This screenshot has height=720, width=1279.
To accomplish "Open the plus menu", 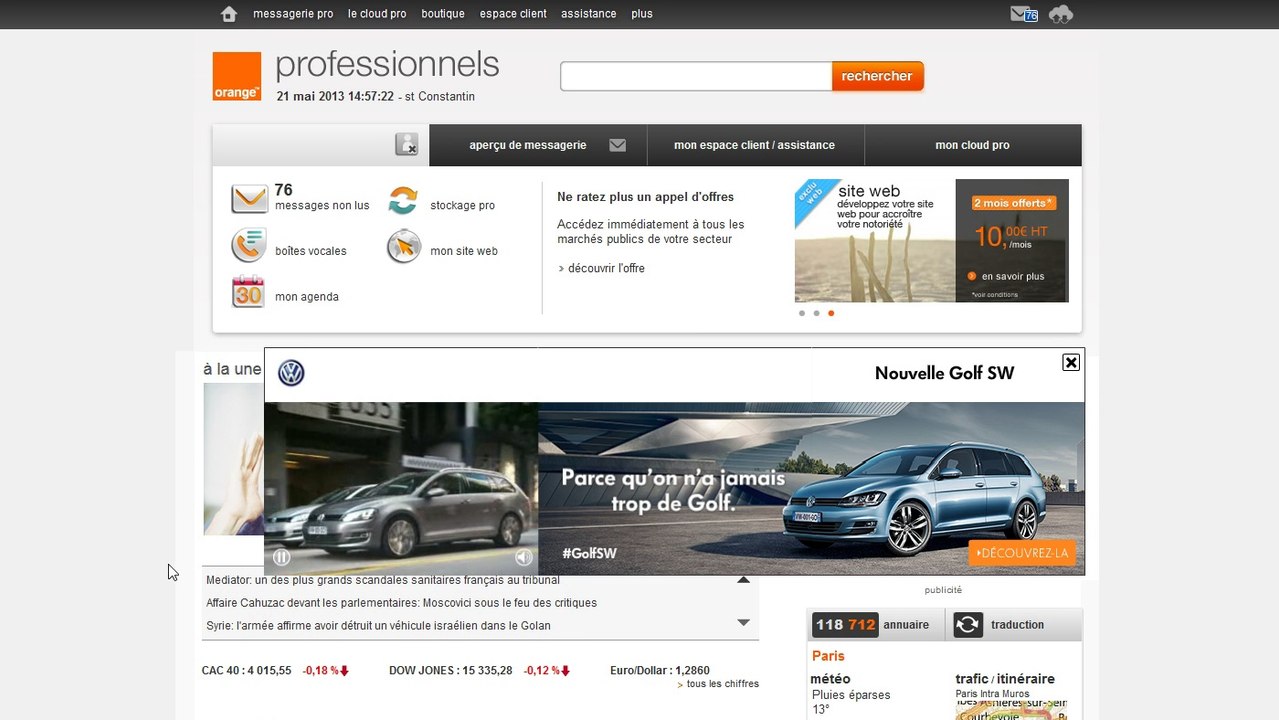I will point(642,14).
